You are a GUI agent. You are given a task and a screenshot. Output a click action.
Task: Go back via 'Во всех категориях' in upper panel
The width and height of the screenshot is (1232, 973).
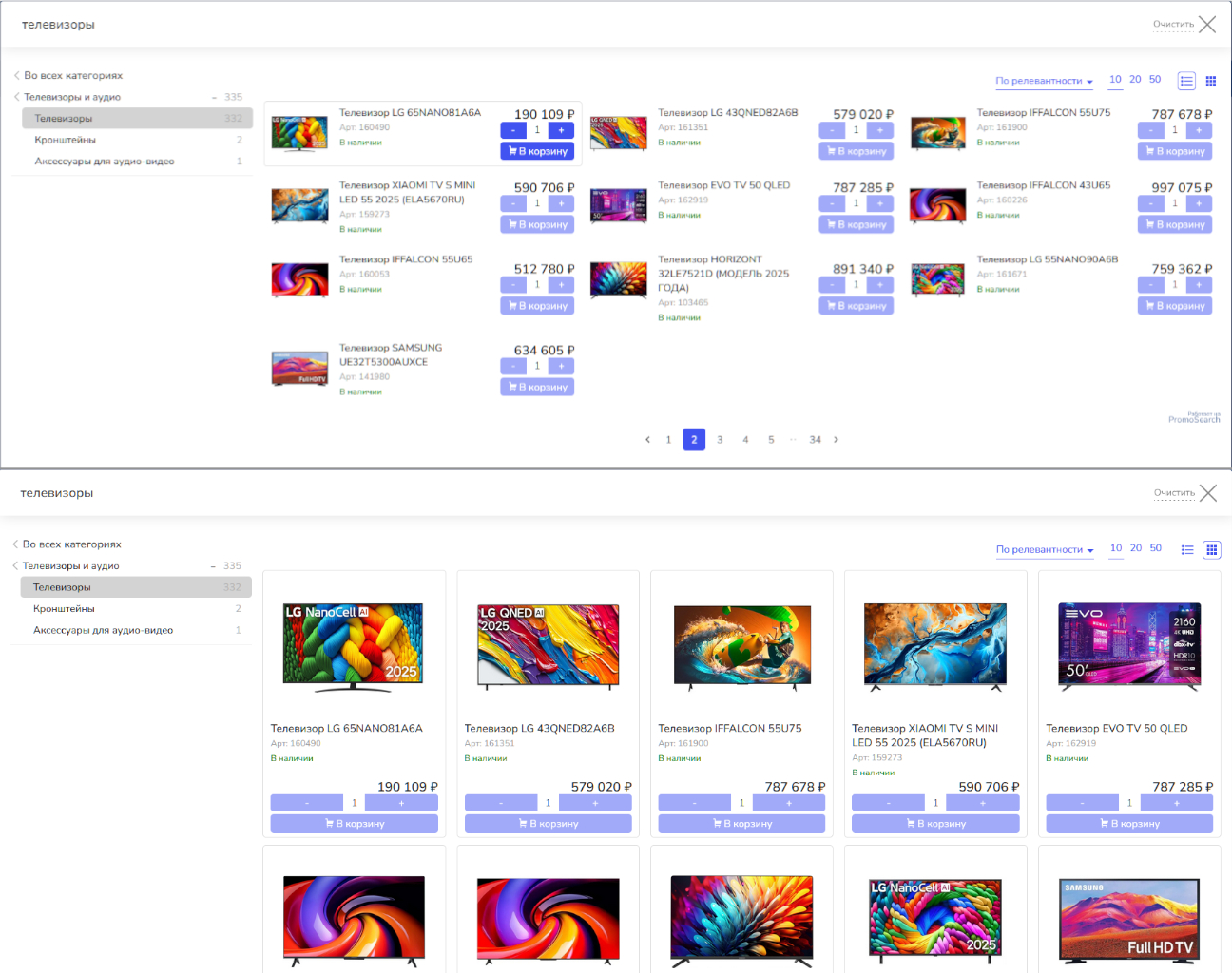[72, 76]
